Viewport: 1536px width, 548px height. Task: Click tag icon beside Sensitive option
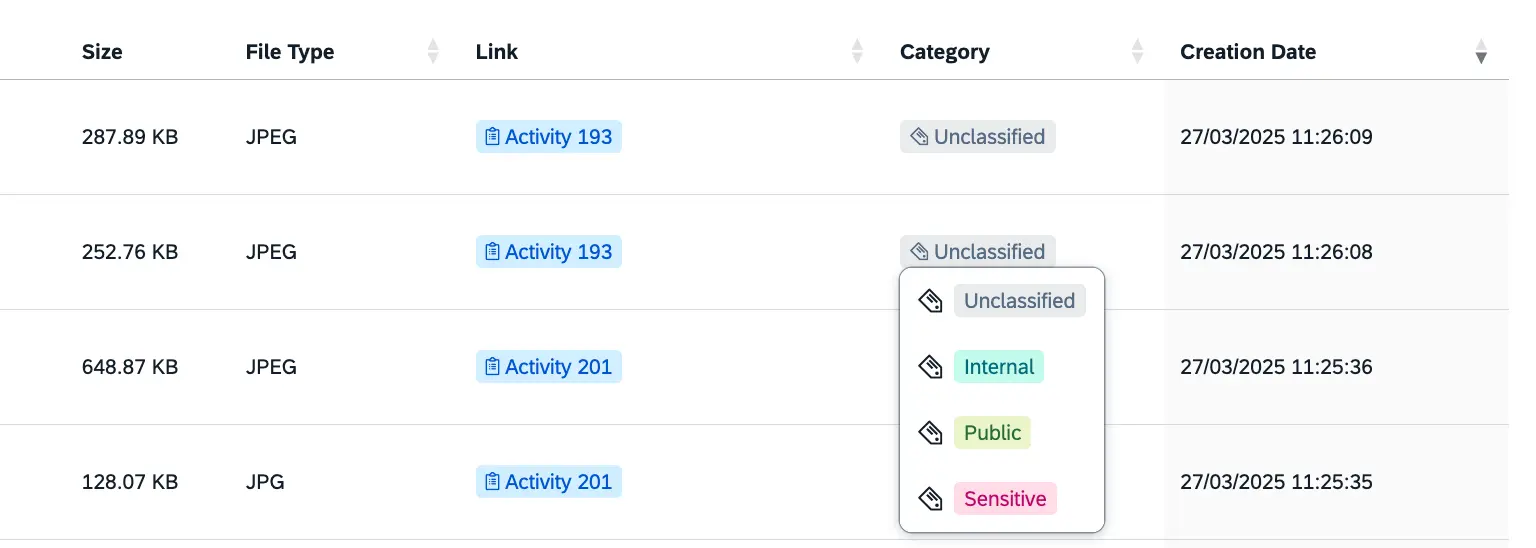931,499
